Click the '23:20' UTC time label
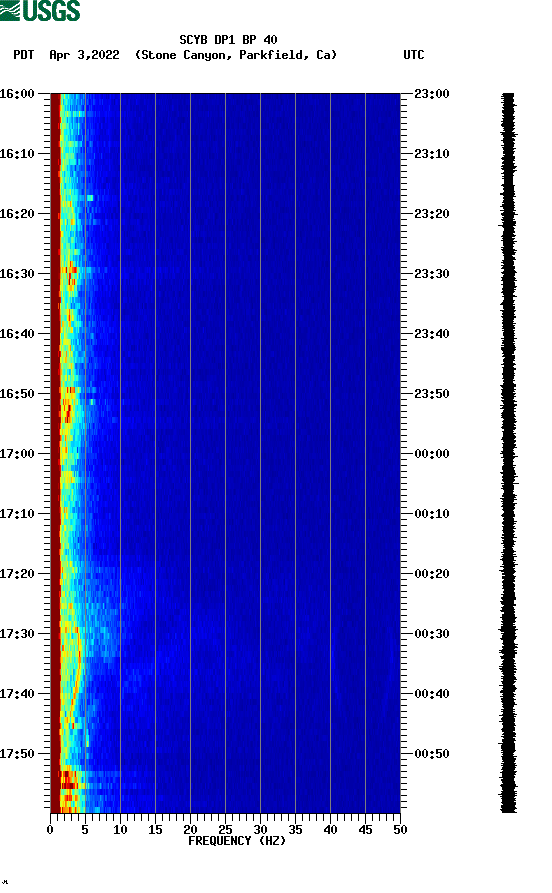This screenshot has height=893, width=552. tap(432, 214)
